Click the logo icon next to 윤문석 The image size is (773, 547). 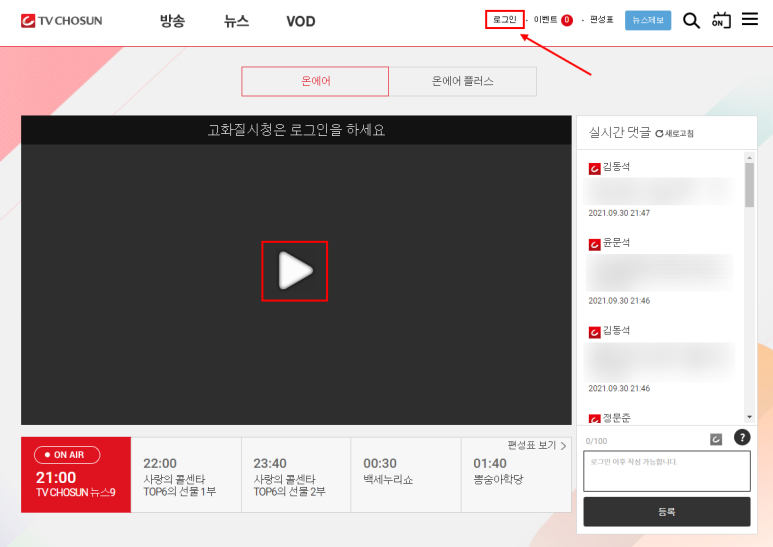click(x=595, y=244)
